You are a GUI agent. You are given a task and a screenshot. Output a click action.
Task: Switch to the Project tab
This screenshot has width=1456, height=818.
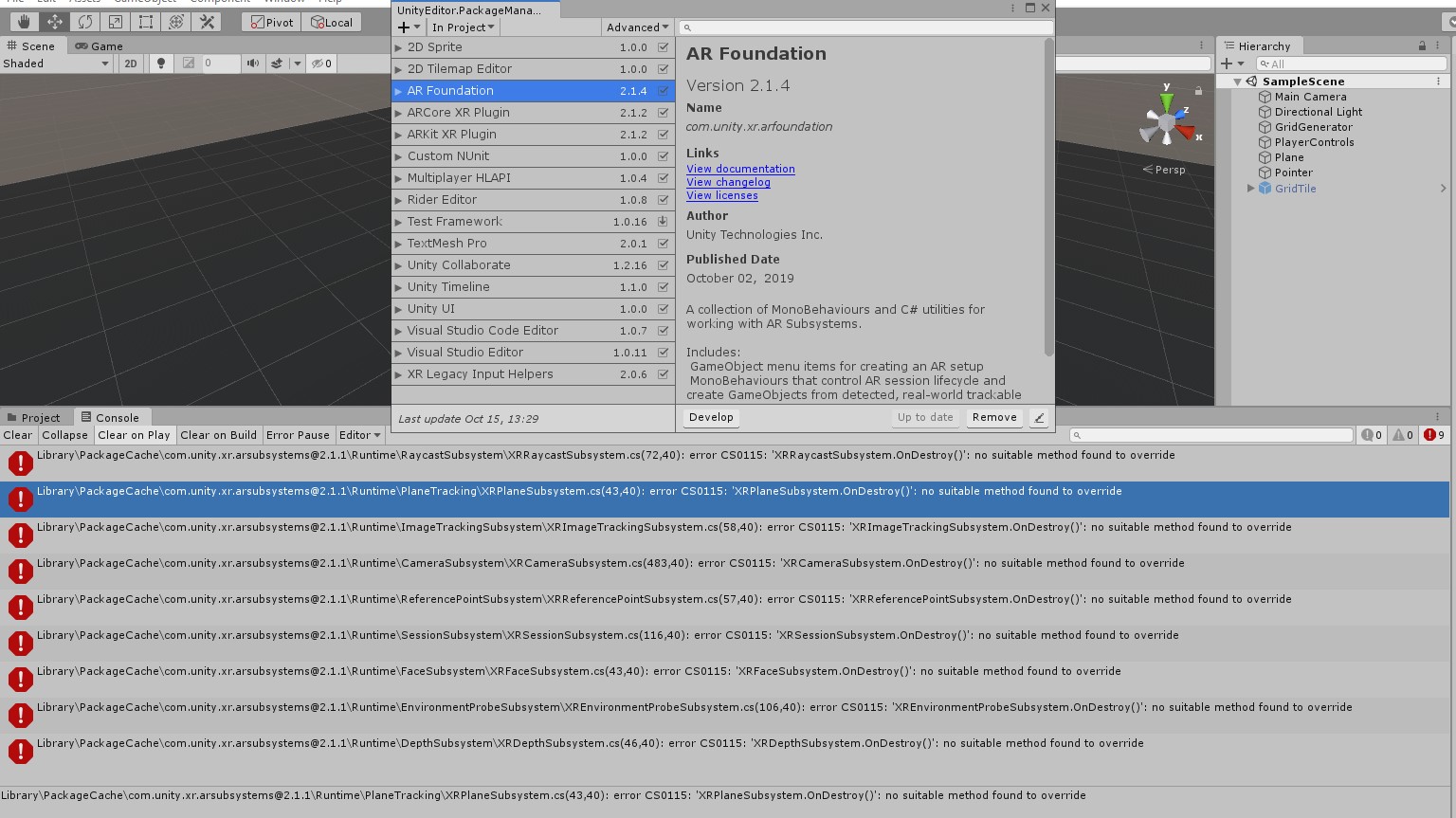coord(40,417)
